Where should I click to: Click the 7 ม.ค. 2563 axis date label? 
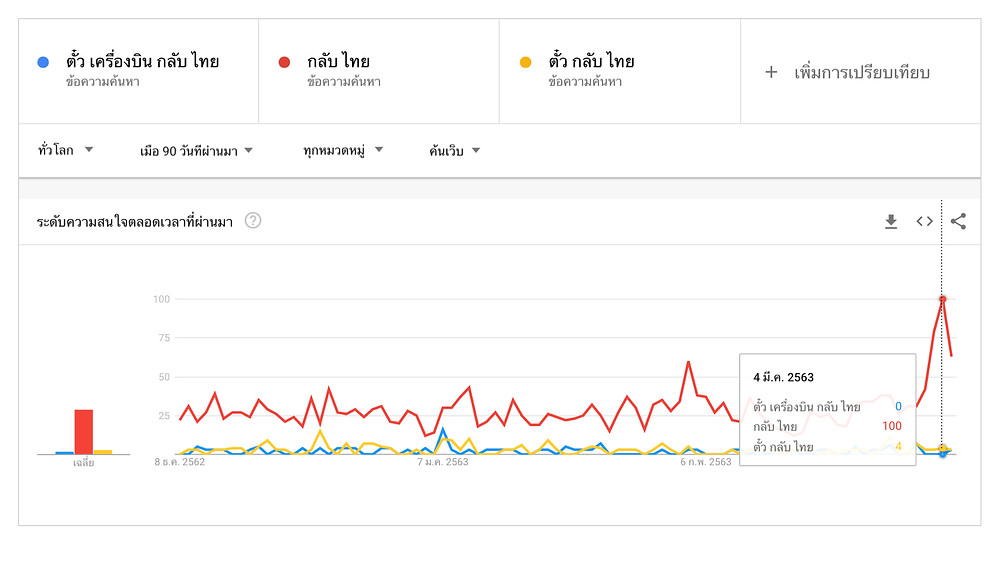tap(442, 463)
